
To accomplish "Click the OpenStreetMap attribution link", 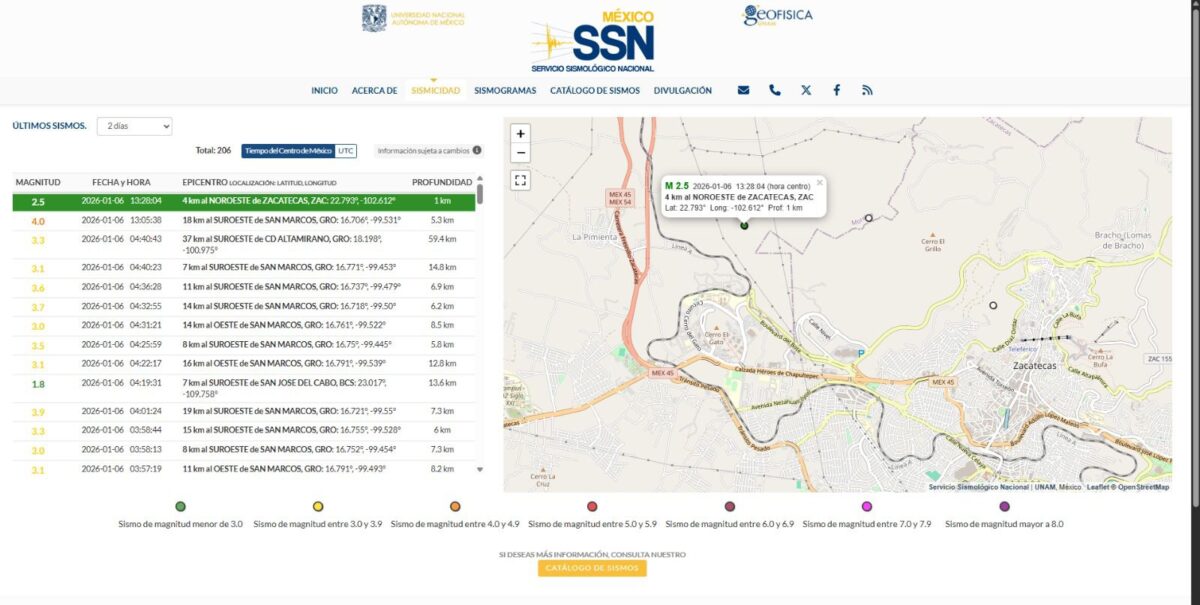I will click(x=1144, y=487).
